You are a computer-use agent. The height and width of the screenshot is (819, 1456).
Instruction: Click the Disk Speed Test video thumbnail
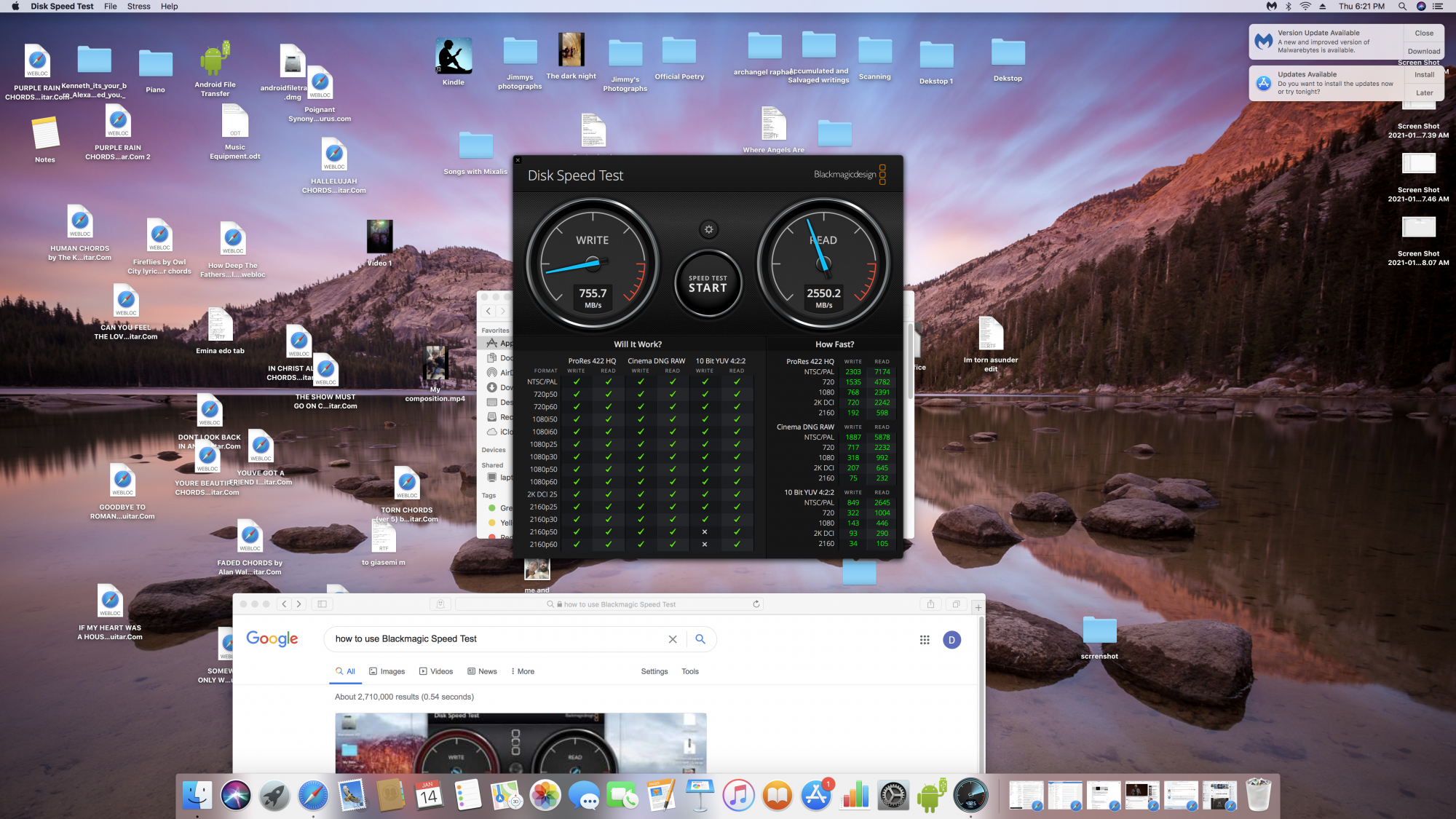tap(521, 743)
